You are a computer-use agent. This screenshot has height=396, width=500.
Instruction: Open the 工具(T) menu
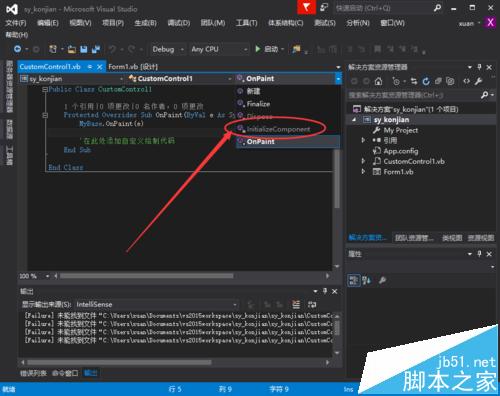click(x=247, y=23)
